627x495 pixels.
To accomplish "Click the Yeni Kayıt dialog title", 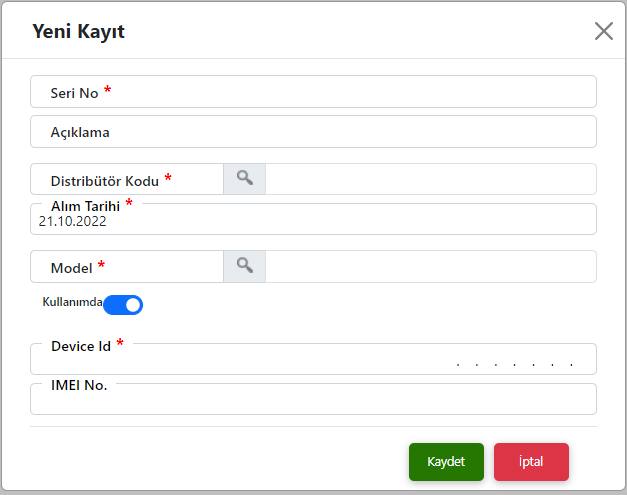I will pos(78,32).
